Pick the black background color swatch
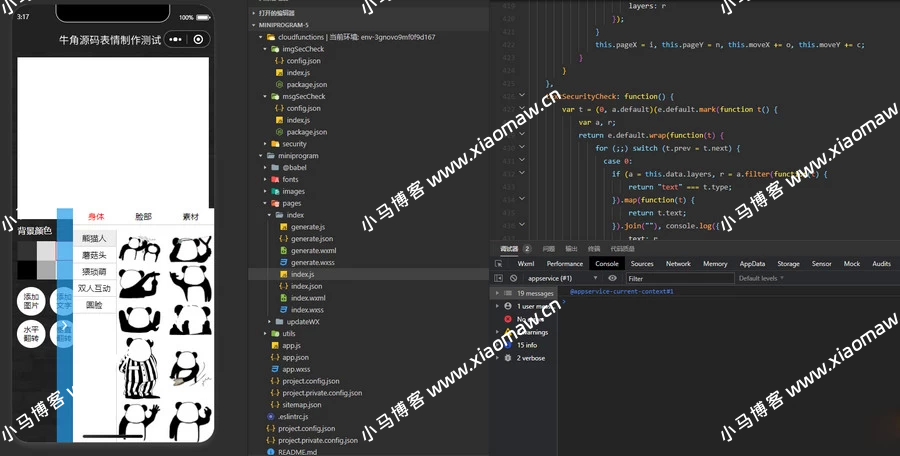This screenshot has height=456, width=900. tap(27, 270)
